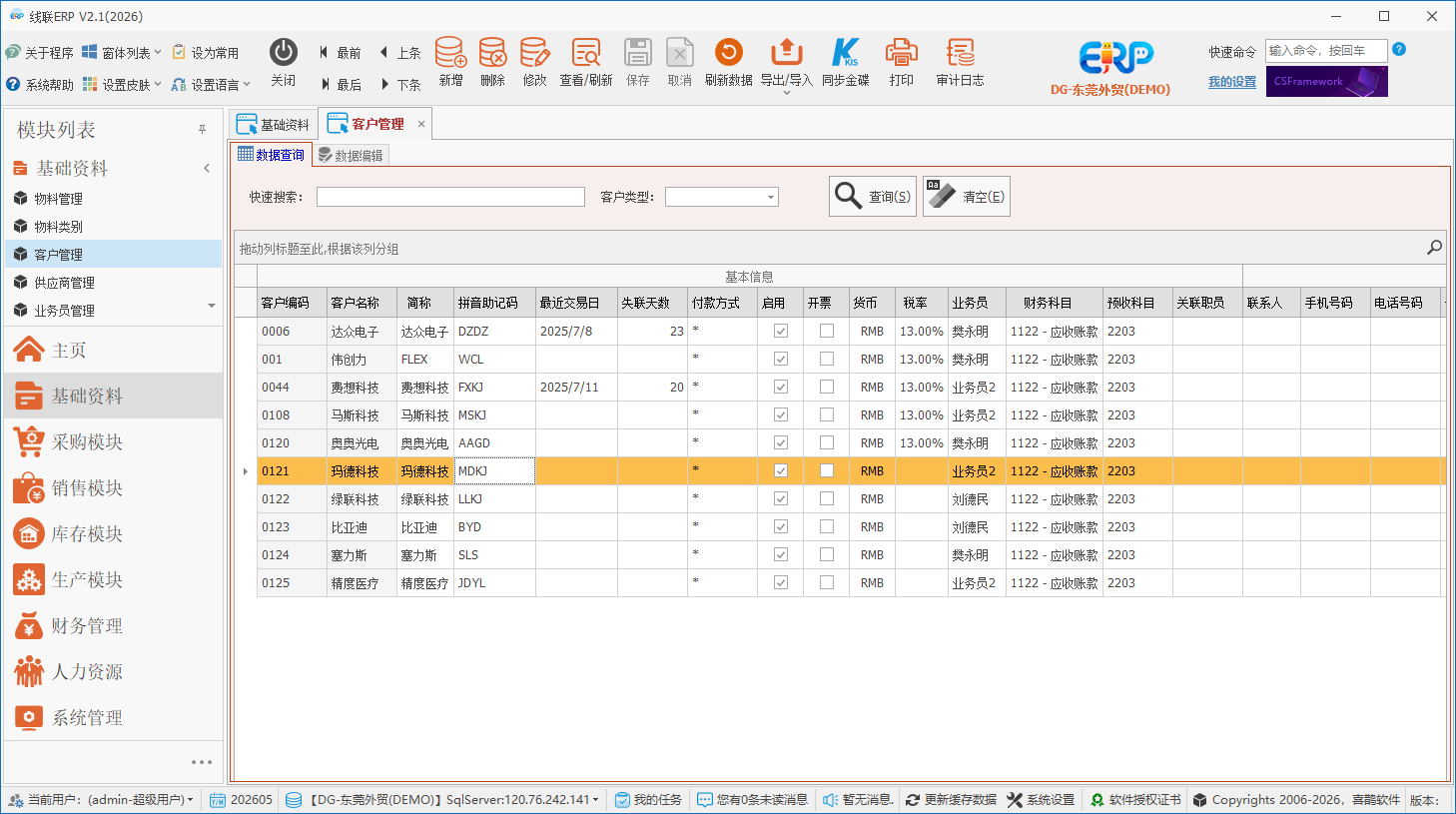Screen dimensions: 1456x814
Task: Open the 库存模块 inventory module
Action: (113, 533)
